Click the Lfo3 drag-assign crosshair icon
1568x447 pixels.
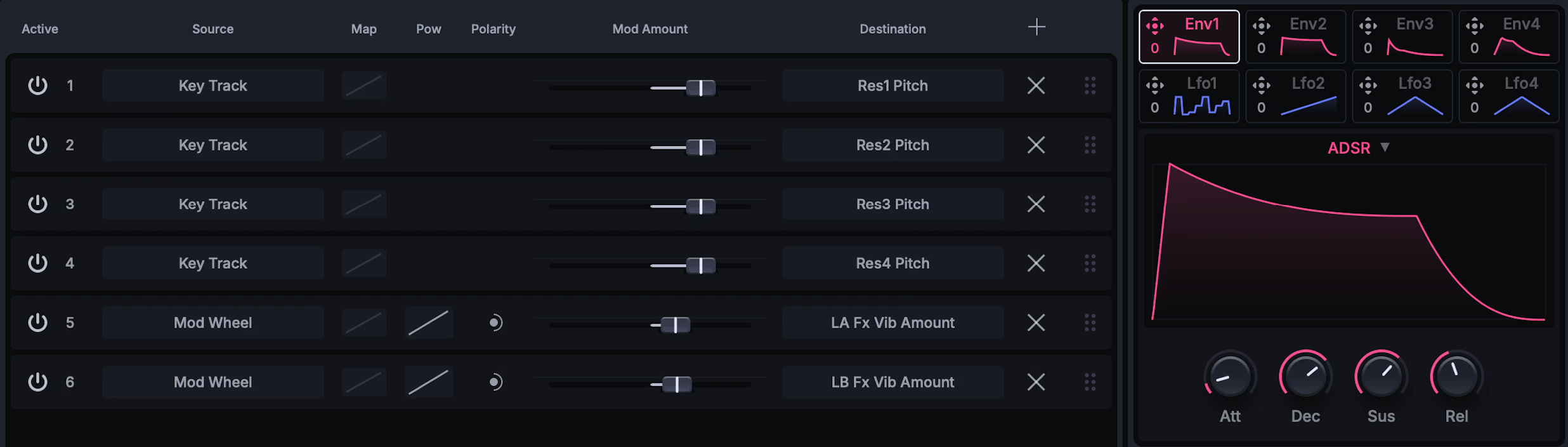point(1368,84)
